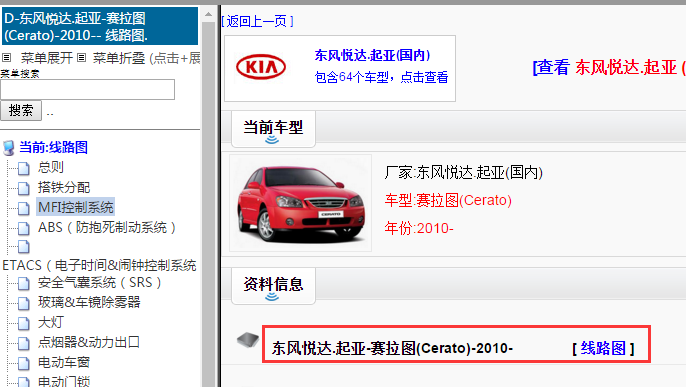Open 玻璃&车镜除雾器 tree item

pyautogui.click(x=89, y=302)
